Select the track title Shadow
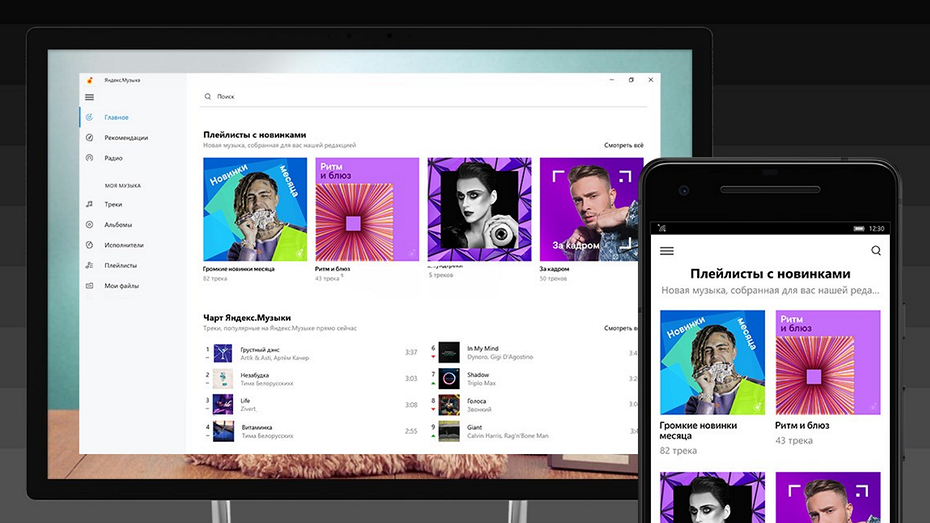 pyautogui.click(x=478, y=375)
